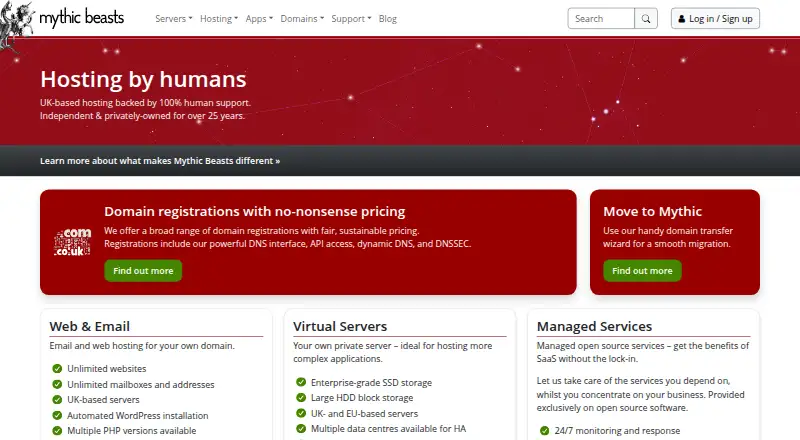Click the text Independent & privately-owned for over 25 years
This screenshot has width=800, height=440.
tap(142, 116)
